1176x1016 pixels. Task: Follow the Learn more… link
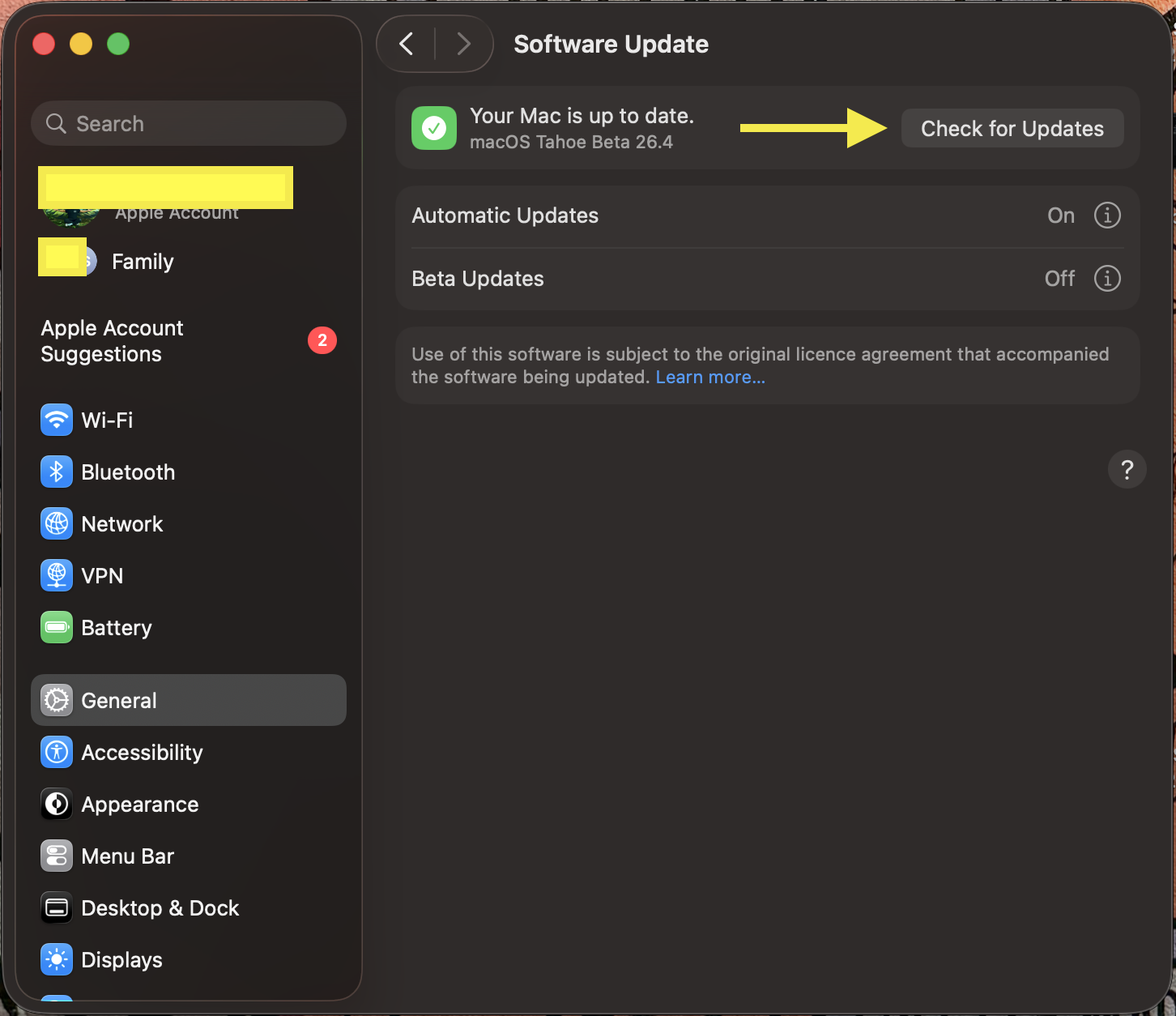[709, 378]
